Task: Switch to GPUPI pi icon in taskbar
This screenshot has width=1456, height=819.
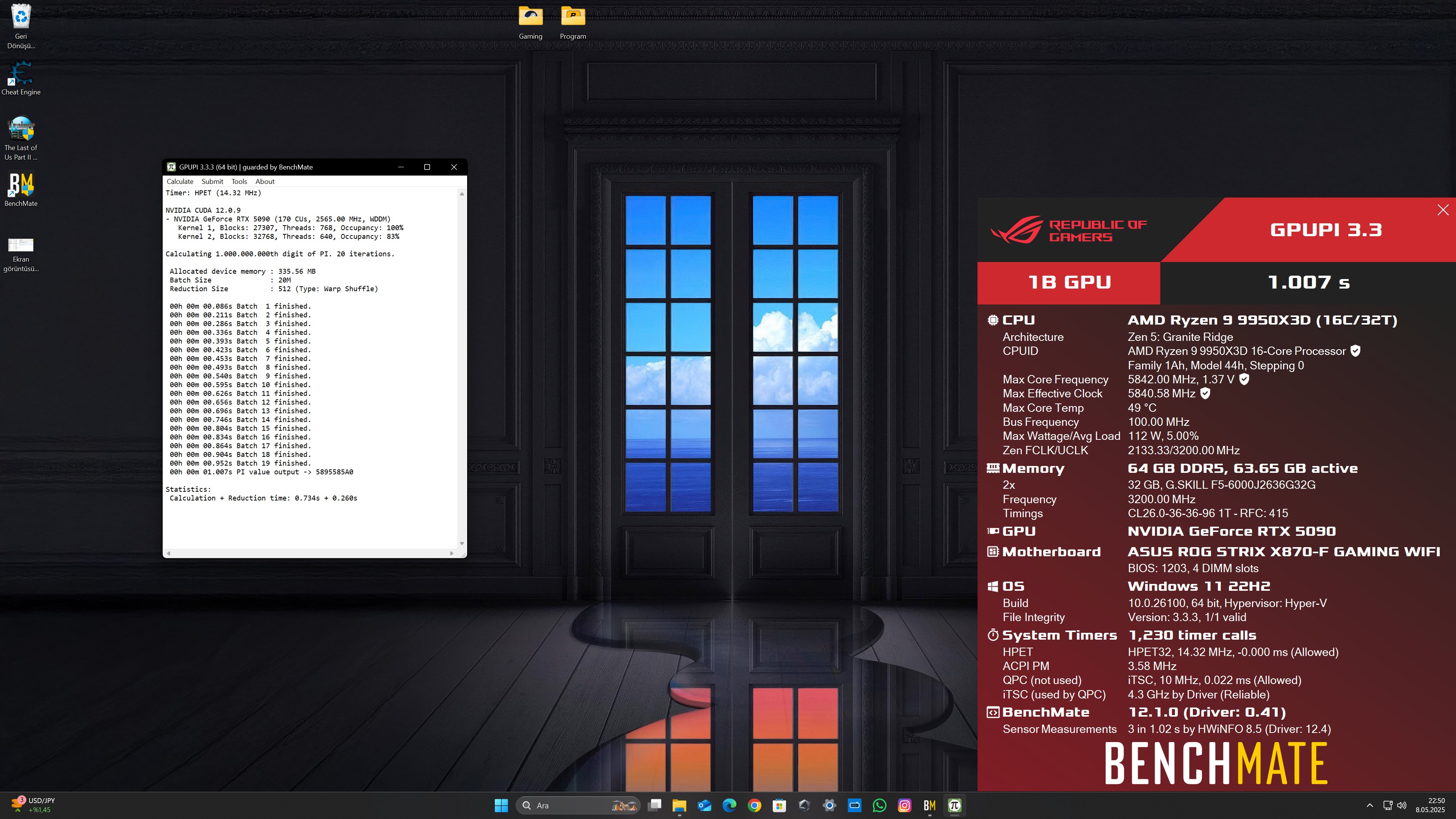Action: pyautogui.click(x=955, y=805)
